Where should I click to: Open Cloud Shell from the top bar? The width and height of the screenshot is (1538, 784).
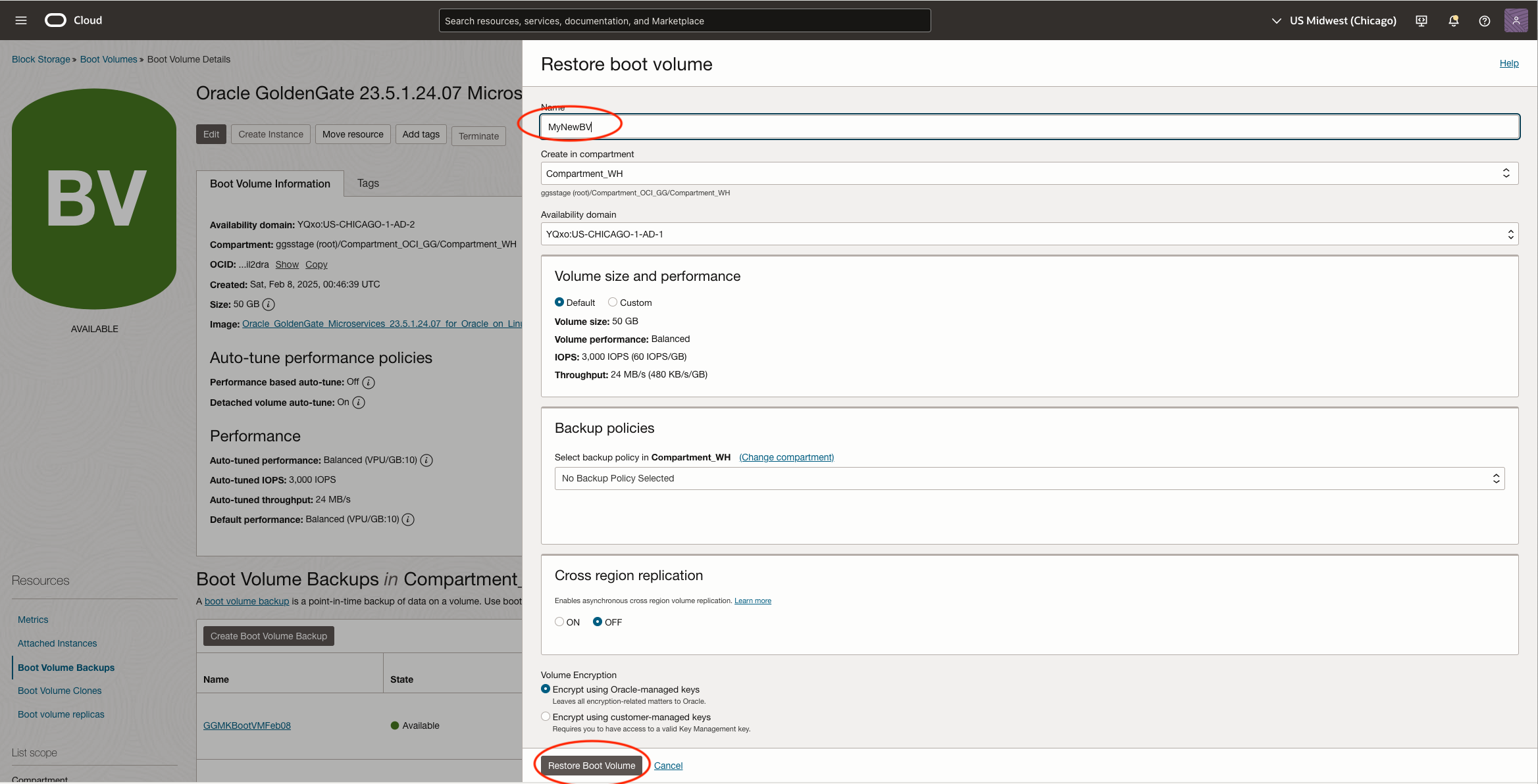coord(1422,20)
